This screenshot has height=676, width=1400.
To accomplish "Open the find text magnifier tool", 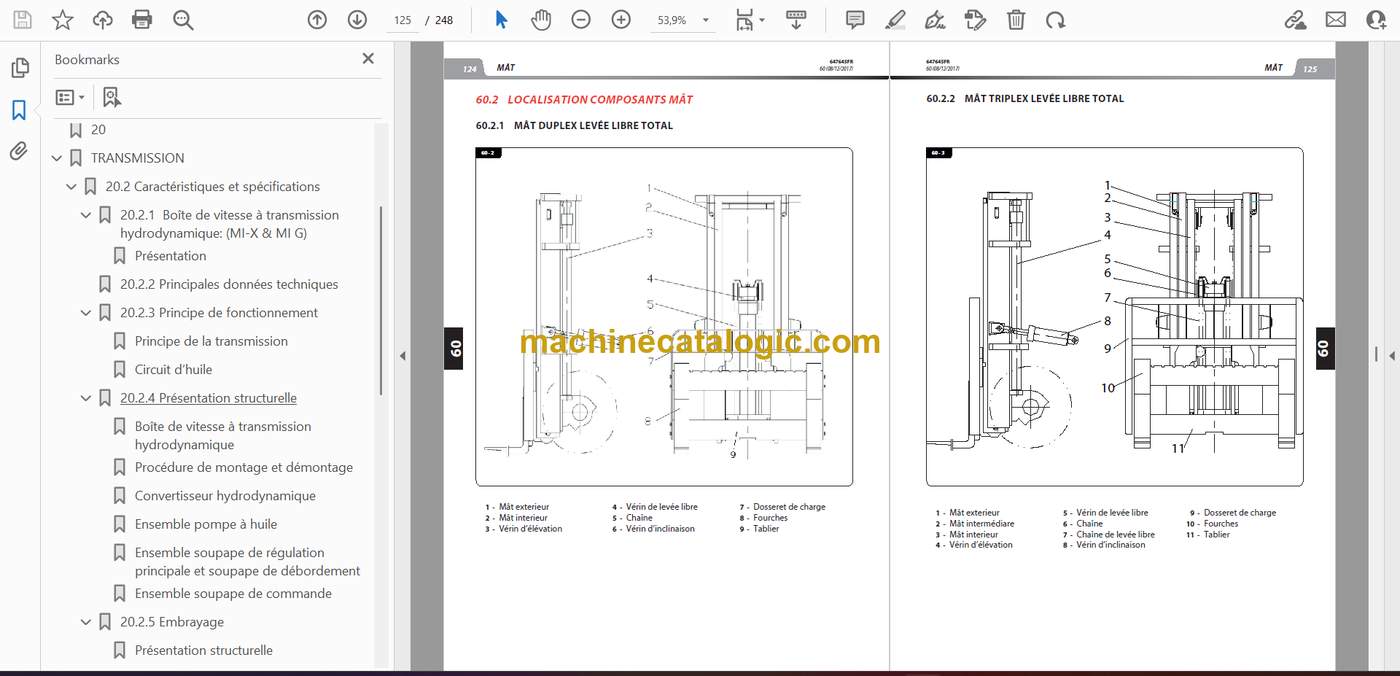I will tap(182, 19).
